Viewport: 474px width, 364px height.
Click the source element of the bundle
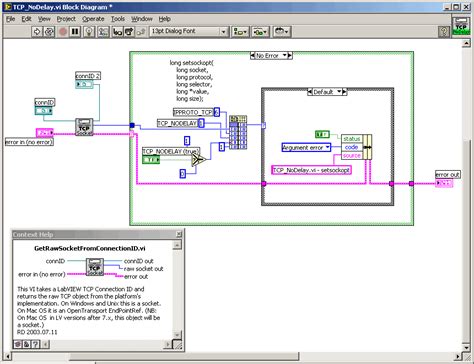click(352, 155)
